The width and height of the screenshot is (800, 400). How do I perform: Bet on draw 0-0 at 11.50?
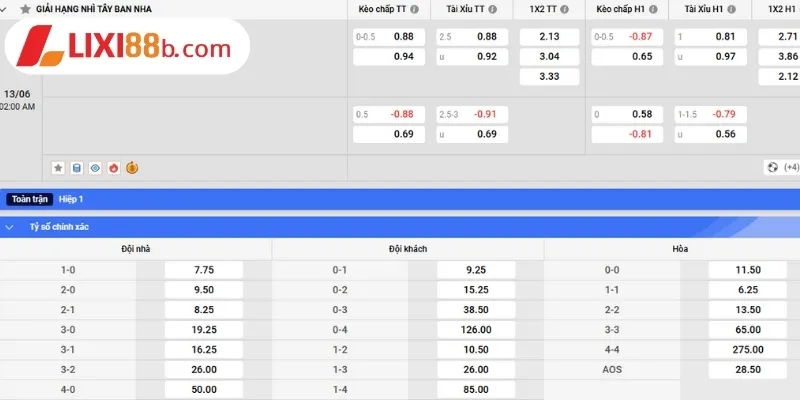click(x=748, y=270)
